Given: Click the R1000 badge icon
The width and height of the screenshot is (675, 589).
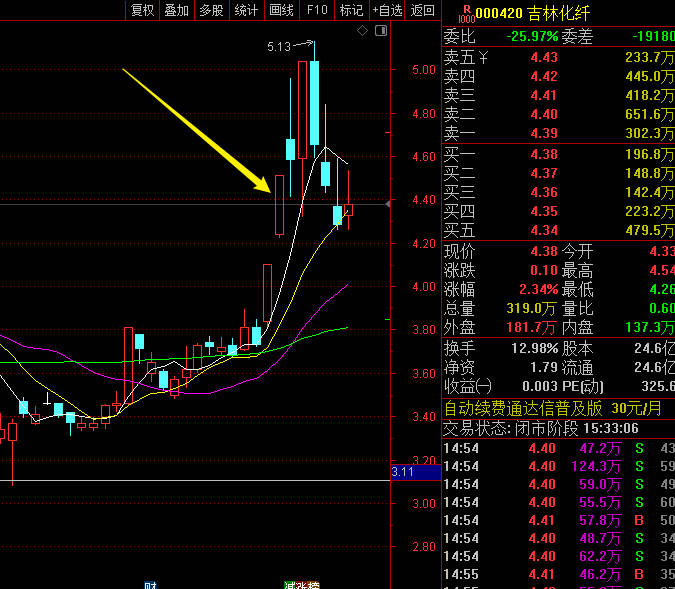Looking at the screenshot, I should pos(465,13).
